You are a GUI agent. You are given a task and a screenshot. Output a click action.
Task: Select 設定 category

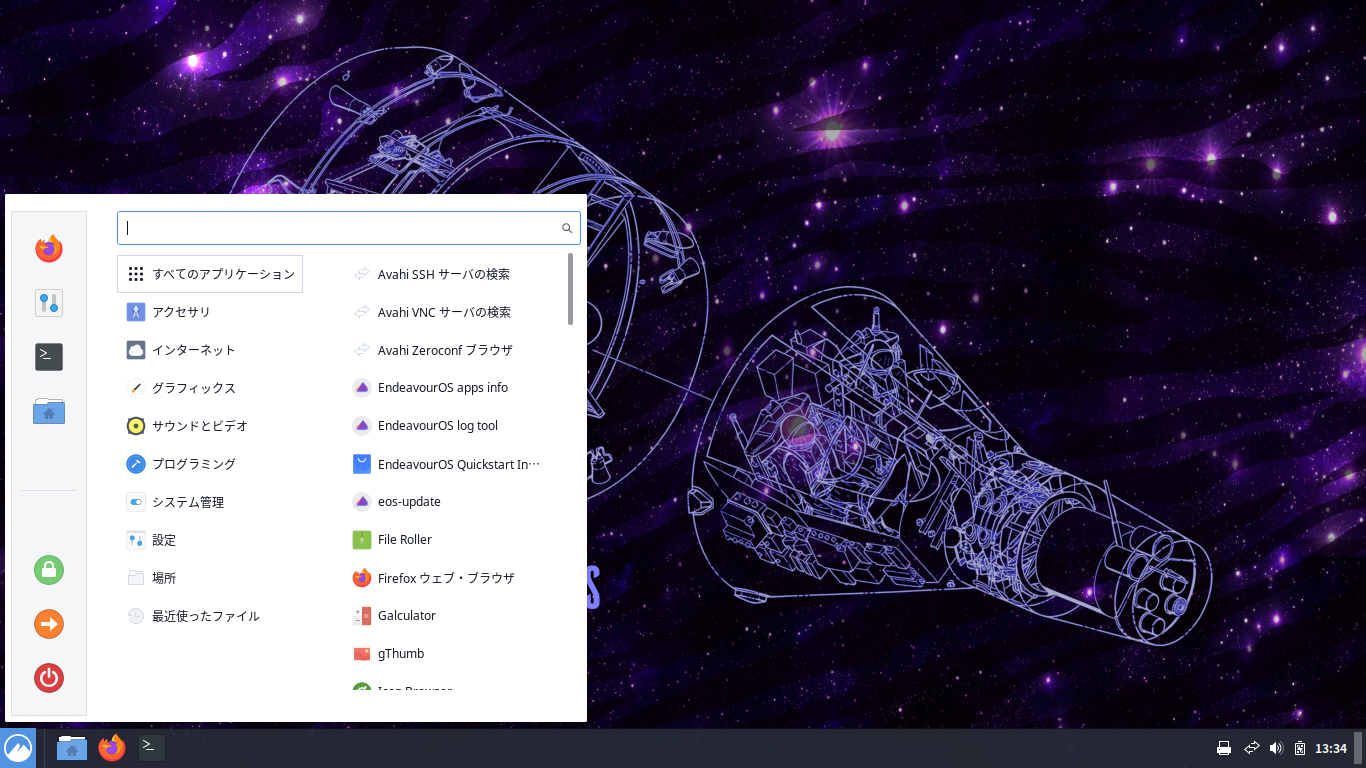tap(210, 540)
